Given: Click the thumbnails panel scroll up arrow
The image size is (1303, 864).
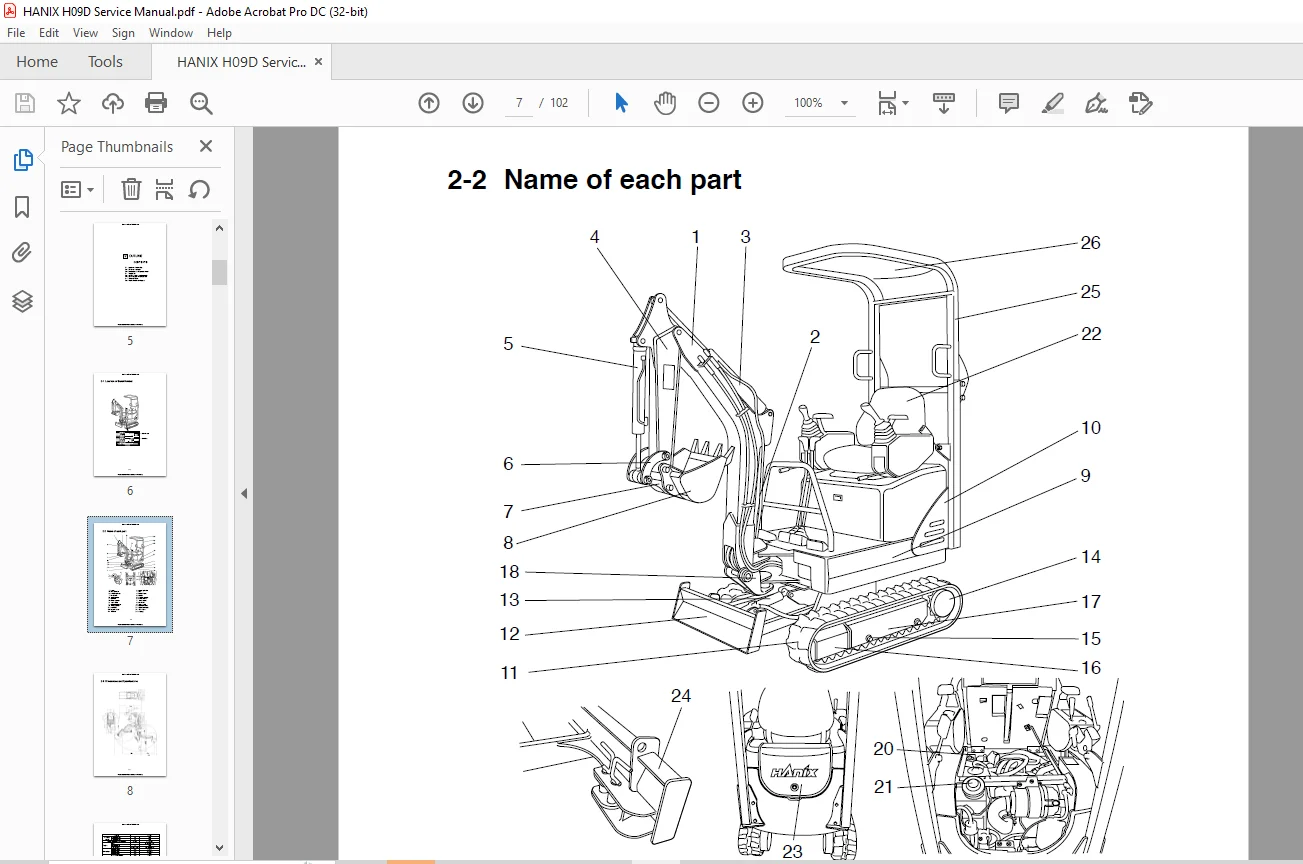Looking at the screenshot, I should tap(220, 228).
